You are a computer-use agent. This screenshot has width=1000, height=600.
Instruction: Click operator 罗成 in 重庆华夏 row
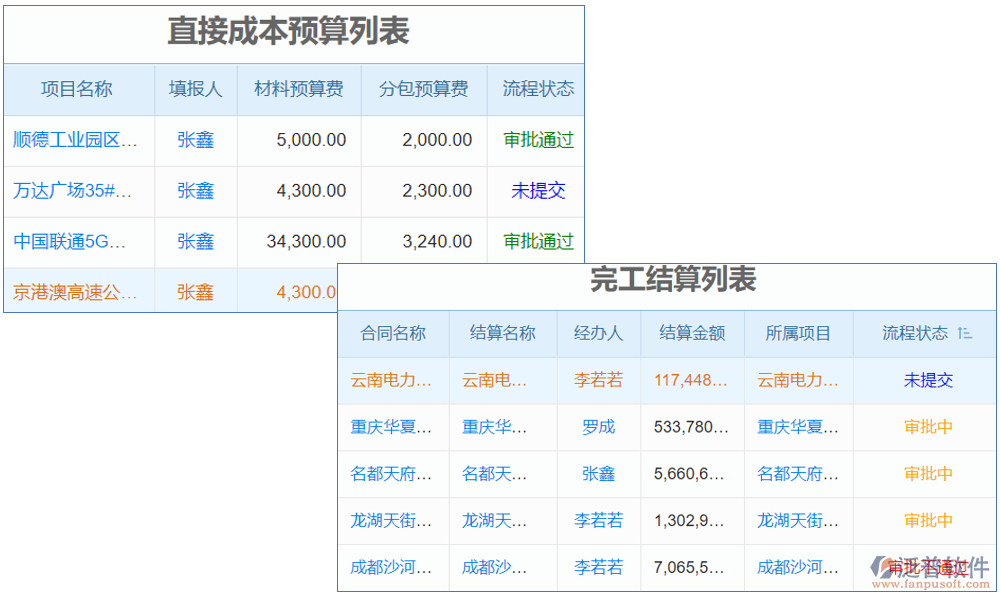[597, 427]
